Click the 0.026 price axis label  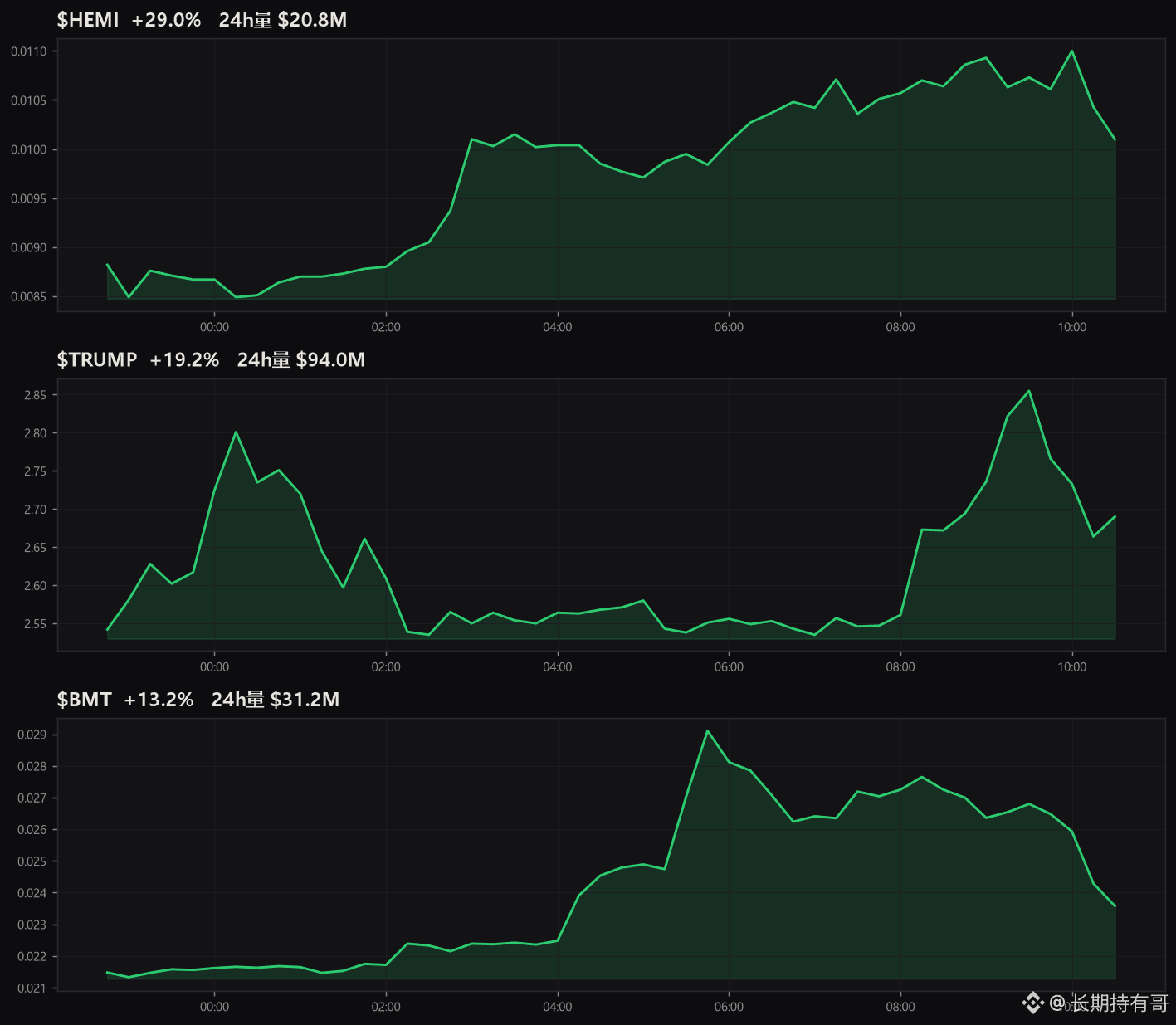(x=32, y=829)
